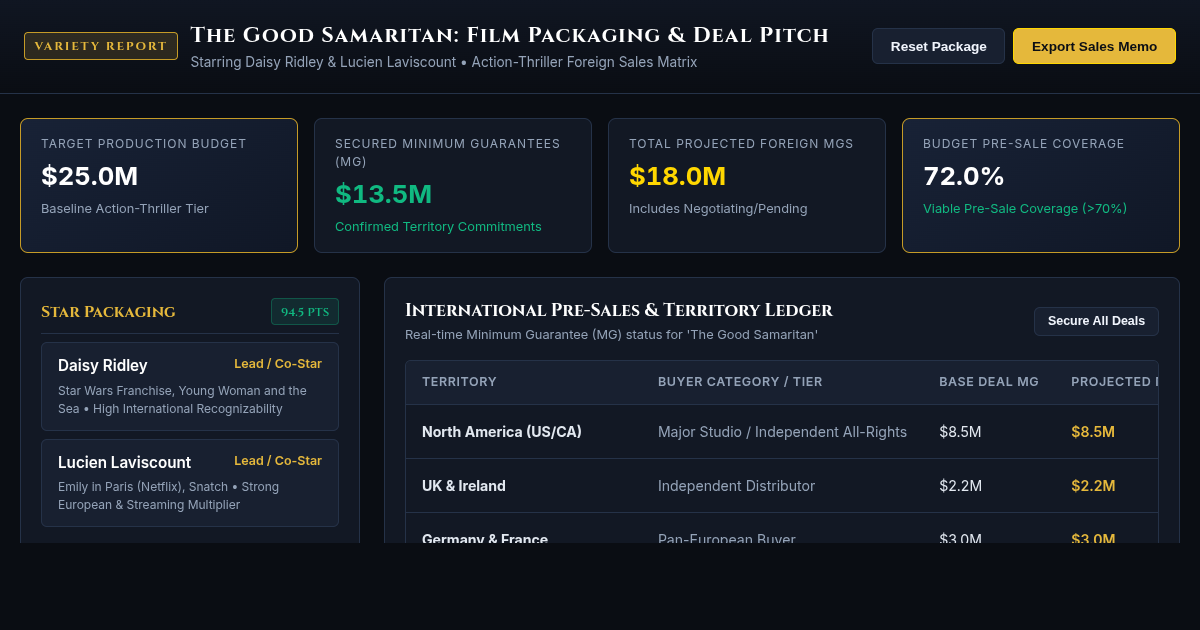
Task: Click UK & Ireland base deal $2.2M
Action: (960, 486)
